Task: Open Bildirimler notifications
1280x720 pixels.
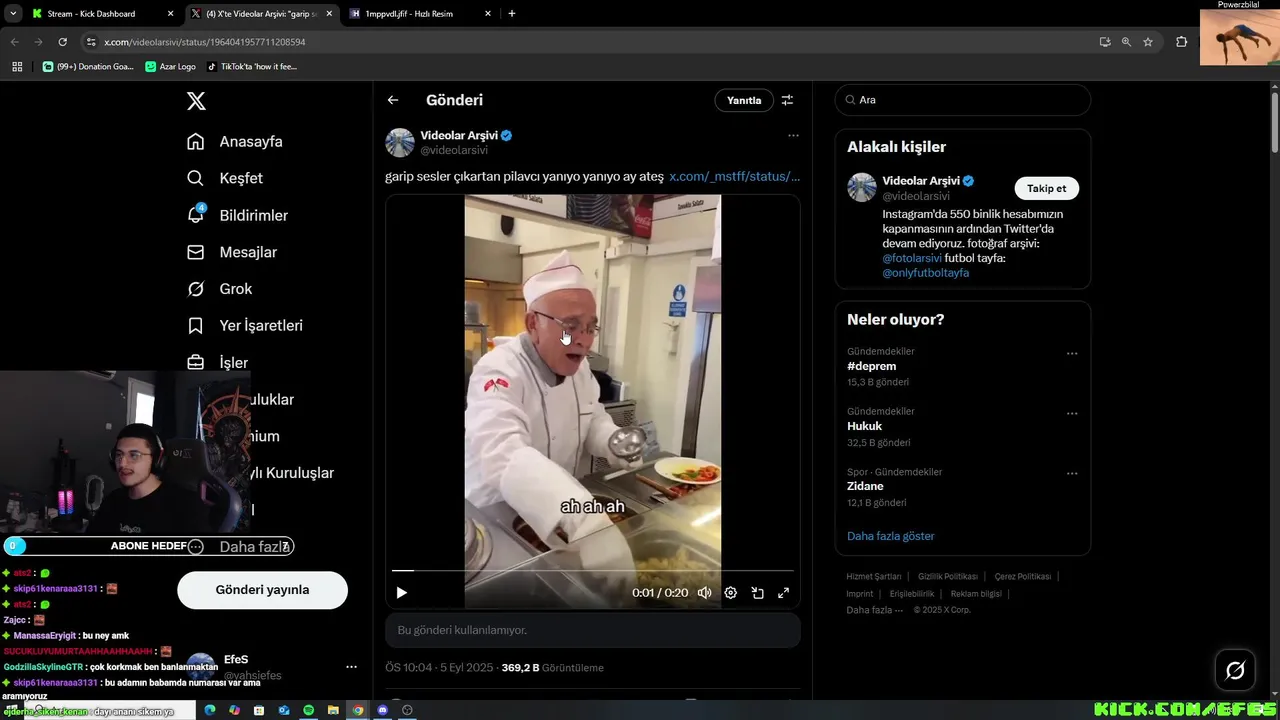Action: (237, 215)
